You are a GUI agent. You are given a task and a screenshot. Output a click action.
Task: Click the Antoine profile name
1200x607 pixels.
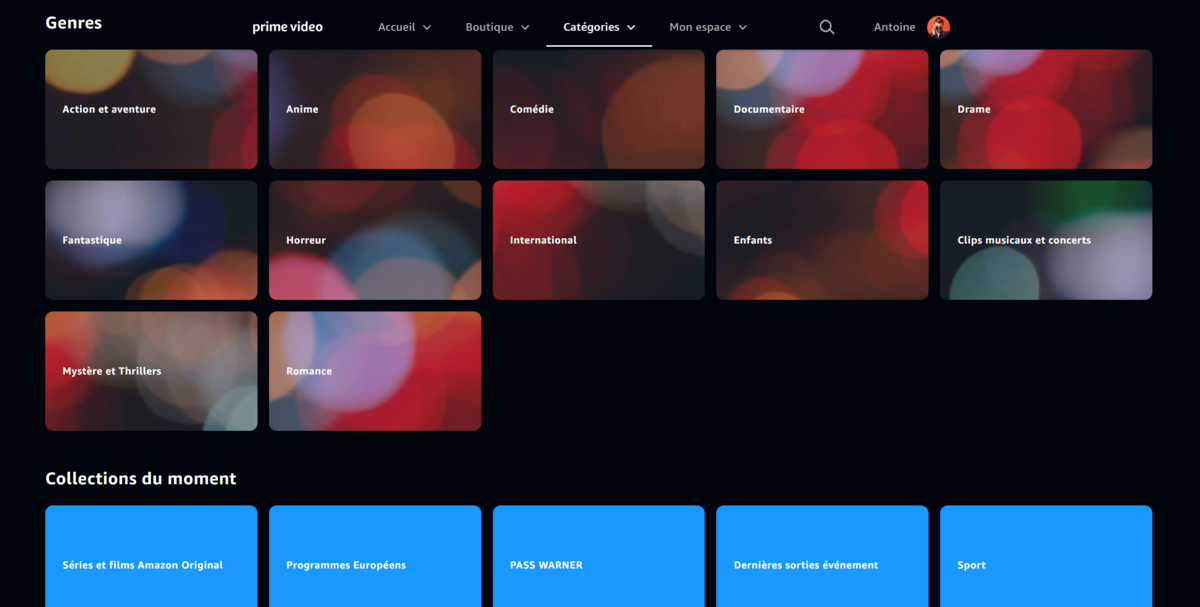tap(894, 27)
